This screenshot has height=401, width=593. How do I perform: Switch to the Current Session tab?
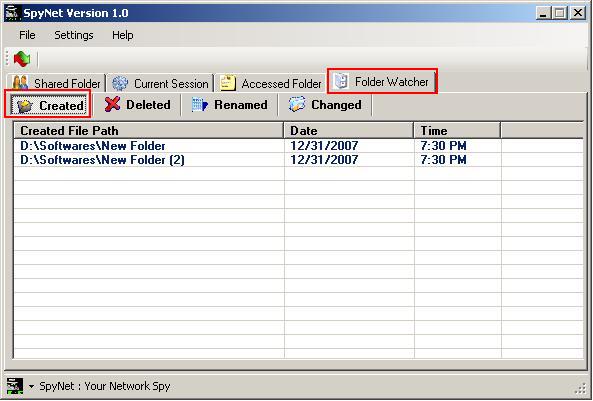pos(160,83)
